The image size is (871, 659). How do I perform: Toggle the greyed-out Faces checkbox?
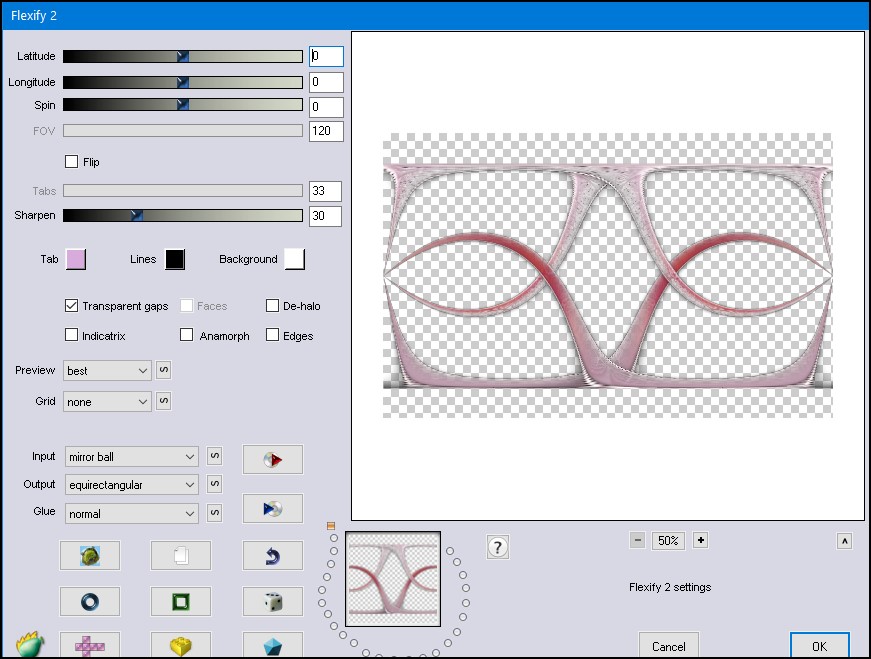point(187,306)
